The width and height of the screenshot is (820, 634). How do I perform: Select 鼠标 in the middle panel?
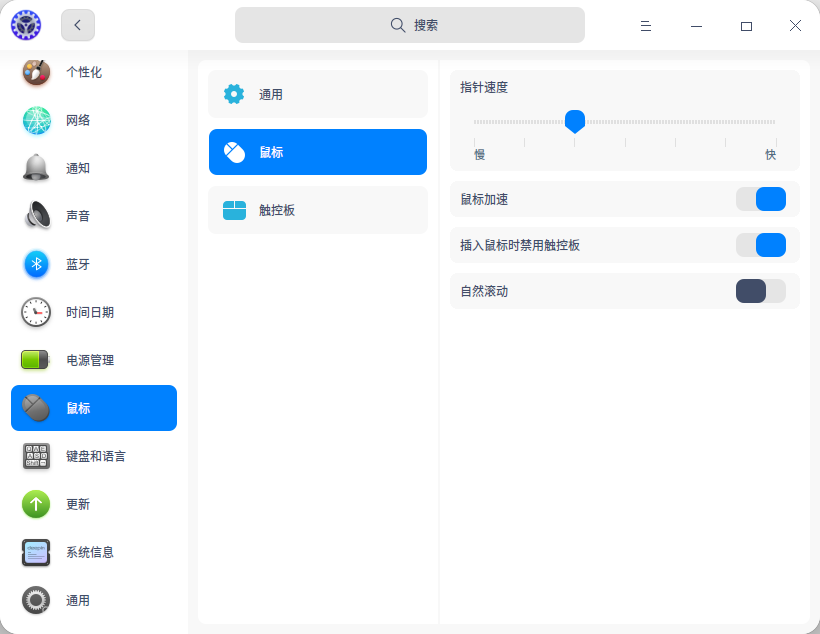317,152
